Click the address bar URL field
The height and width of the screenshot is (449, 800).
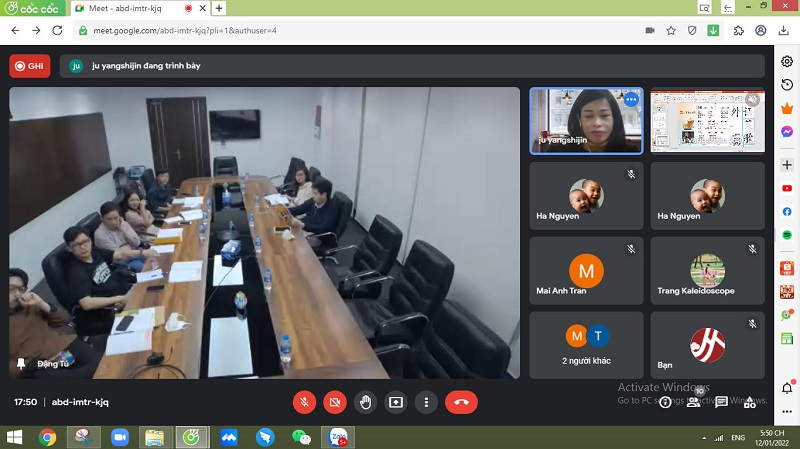(350, 30)
